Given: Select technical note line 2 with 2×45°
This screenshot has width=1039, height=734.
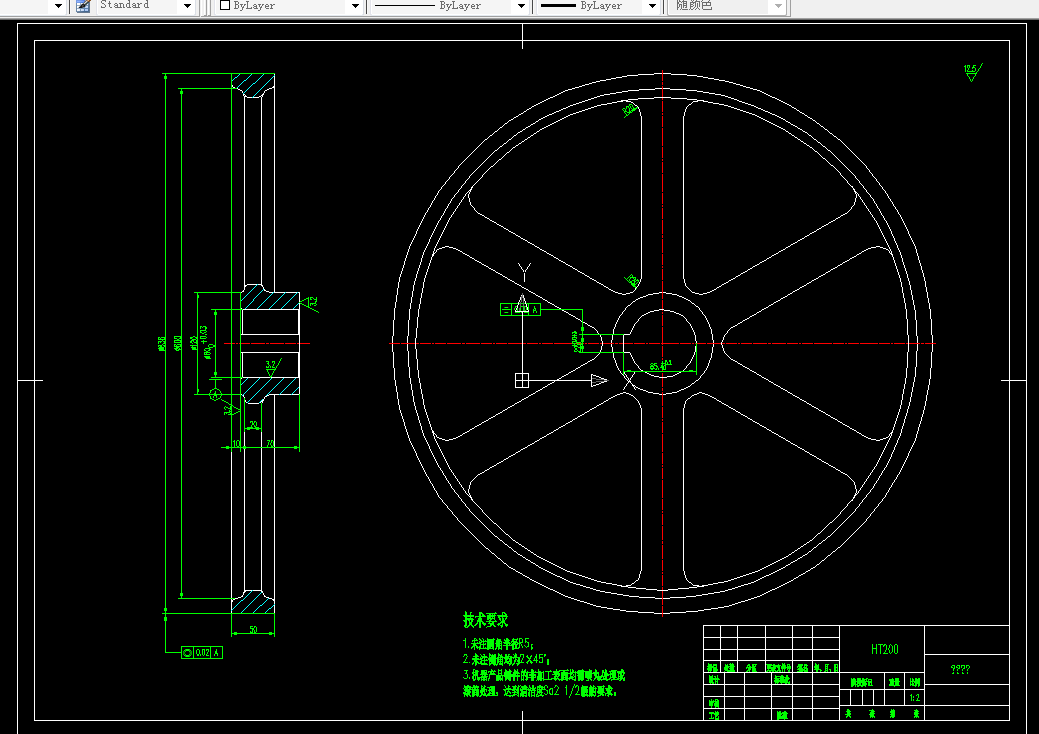Looking at the screenshot, I should (506, 659).
